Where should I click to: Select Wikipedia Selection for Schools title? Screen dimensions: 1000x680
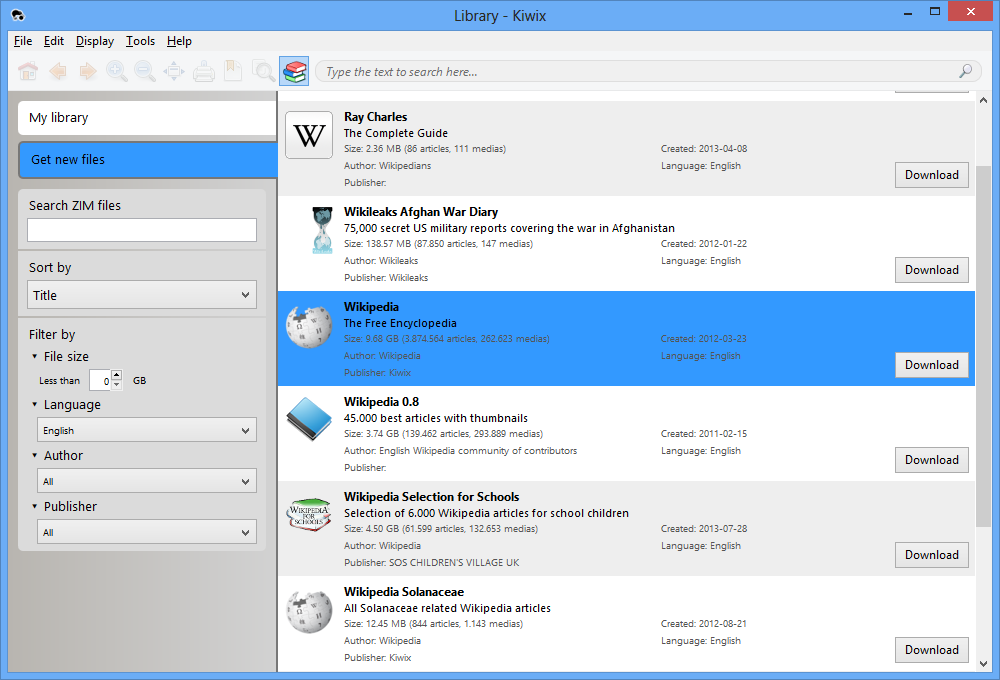[x=432, y=497]
